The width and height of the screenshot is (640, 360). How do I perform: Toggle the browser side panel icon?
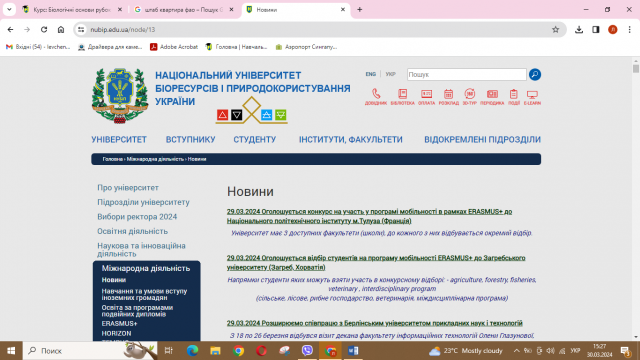pos(596,29)
